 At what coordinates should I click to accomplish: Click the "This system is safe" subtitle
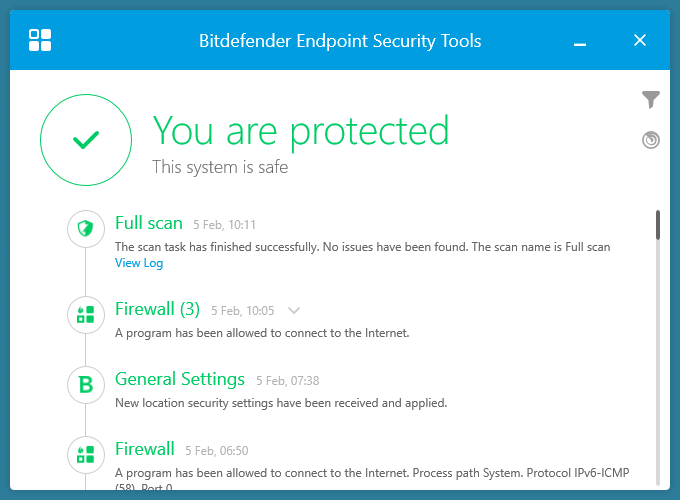pos(220,167)
